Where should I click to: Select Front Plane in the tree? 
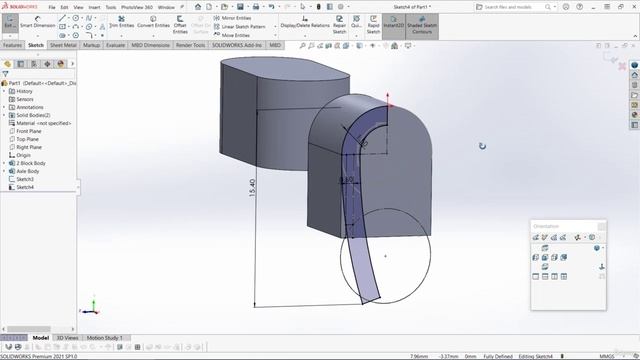coord(24,131)
